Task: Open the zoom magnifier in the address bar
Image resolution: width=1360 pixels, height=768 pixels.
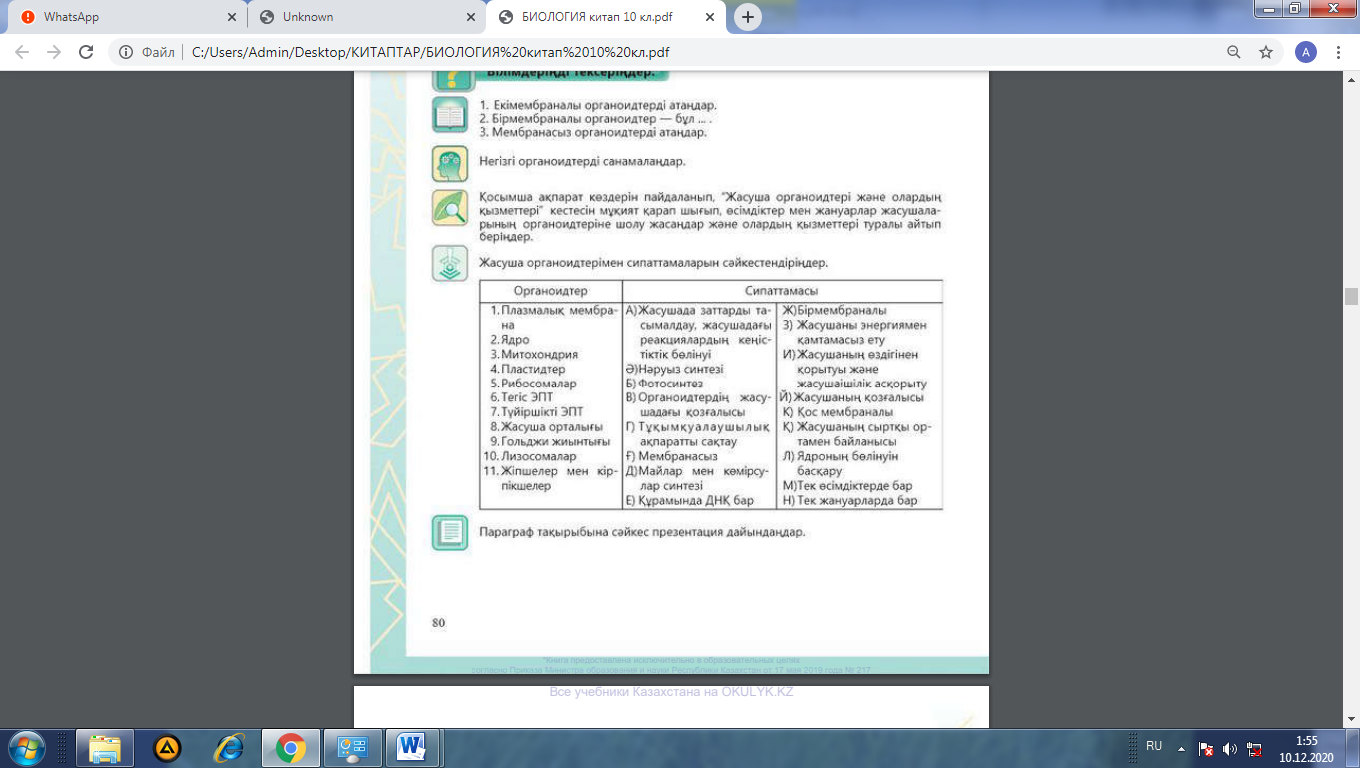Action: click(x=1235, y=52)
